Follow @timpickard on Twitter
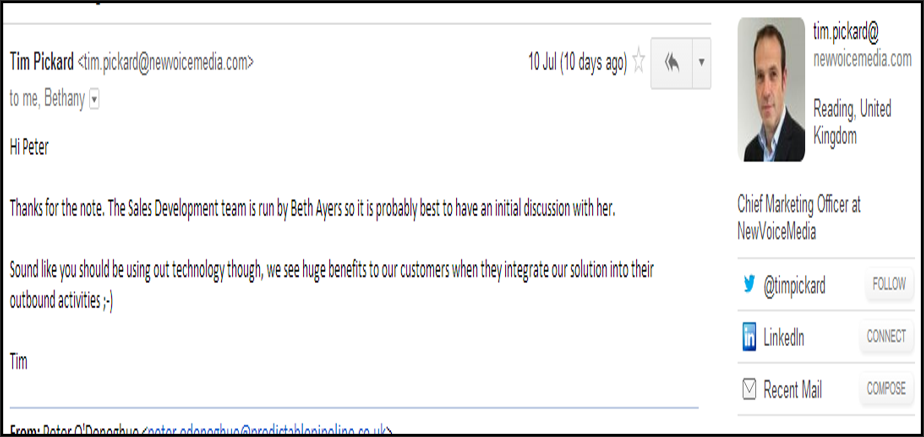Viewport: 924px width, 437px height. [889, 285]
